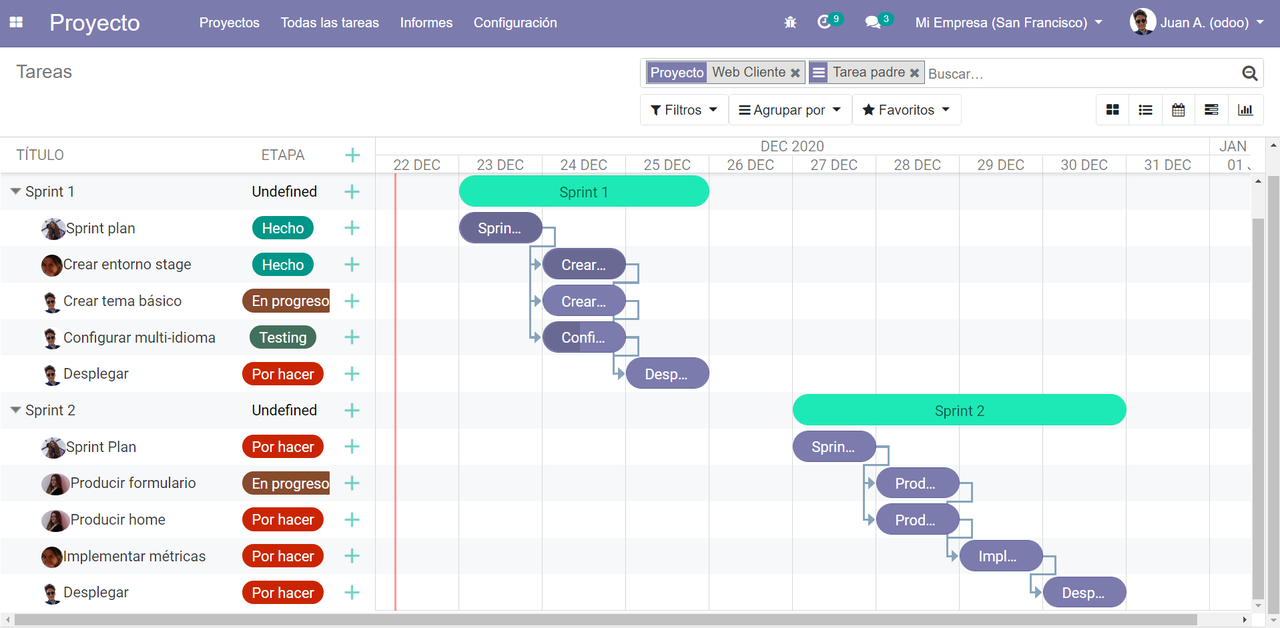Remove the Web Cliente project filter
The image size is (1280, 628).
pyautogui.click(x=796, y=73)
